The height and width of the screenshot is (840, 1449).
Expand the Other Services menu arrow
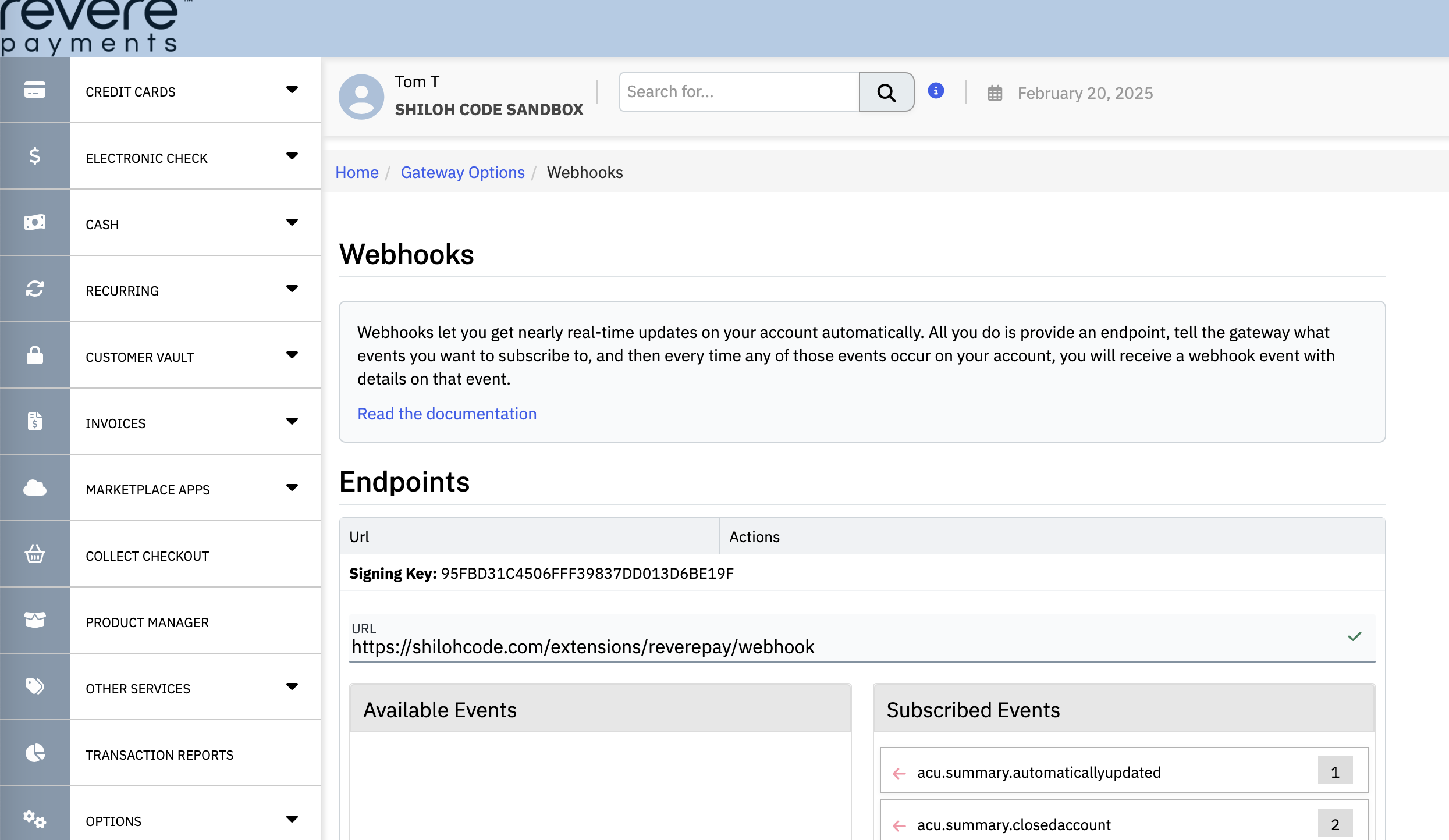(x=292, y=686)
